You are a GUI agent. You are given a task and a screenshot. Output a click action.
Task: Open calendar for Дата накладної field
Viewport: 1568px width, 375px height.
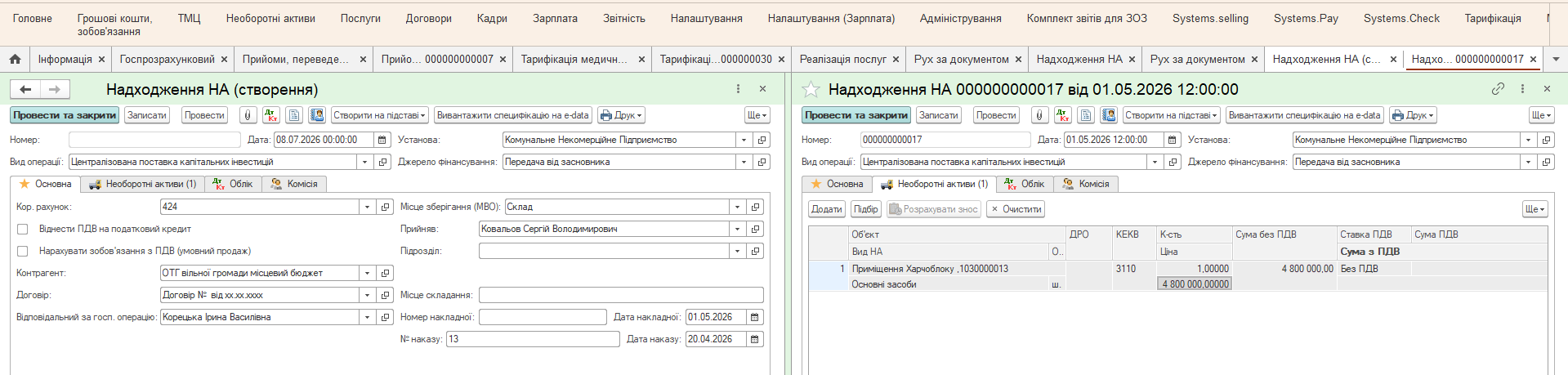coord(755,317)
